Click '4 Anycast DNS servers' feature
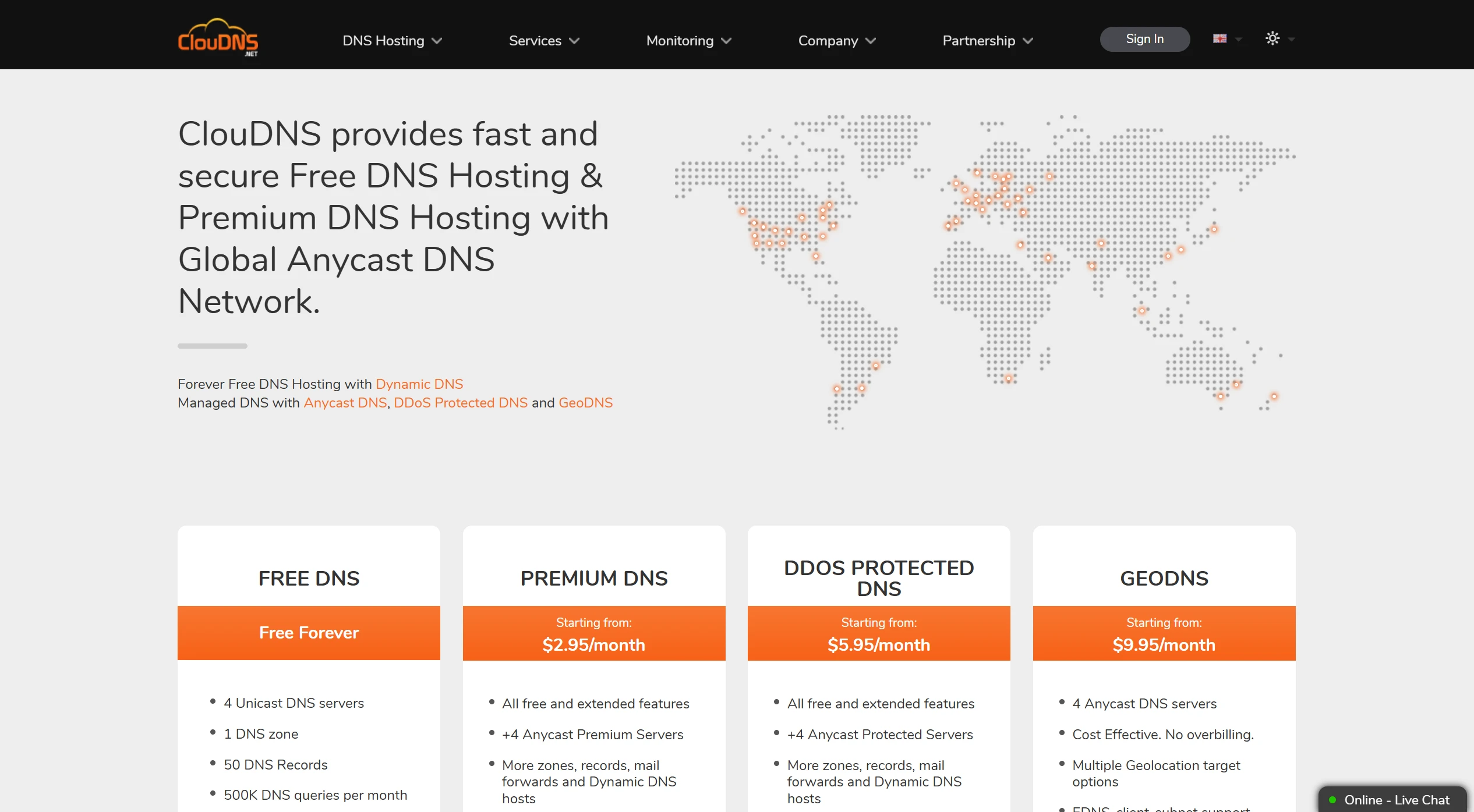 [x=1144, y=704]
